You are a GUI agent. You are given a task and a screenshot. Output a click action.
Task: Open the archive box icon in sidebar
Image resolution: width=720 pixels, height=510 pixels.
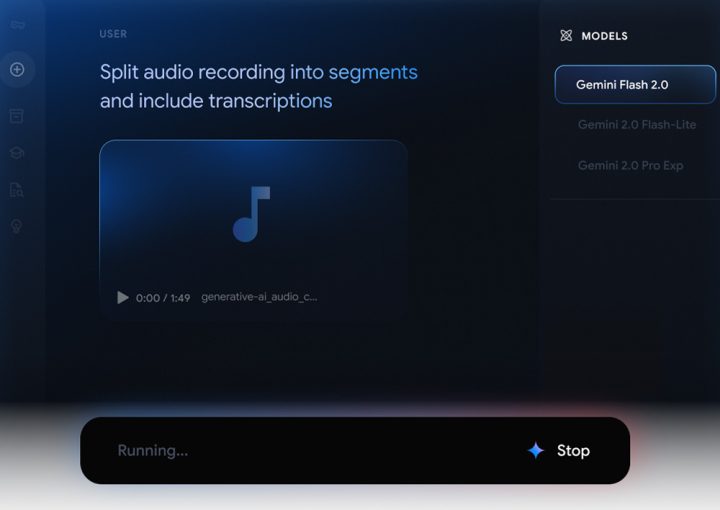17,116
